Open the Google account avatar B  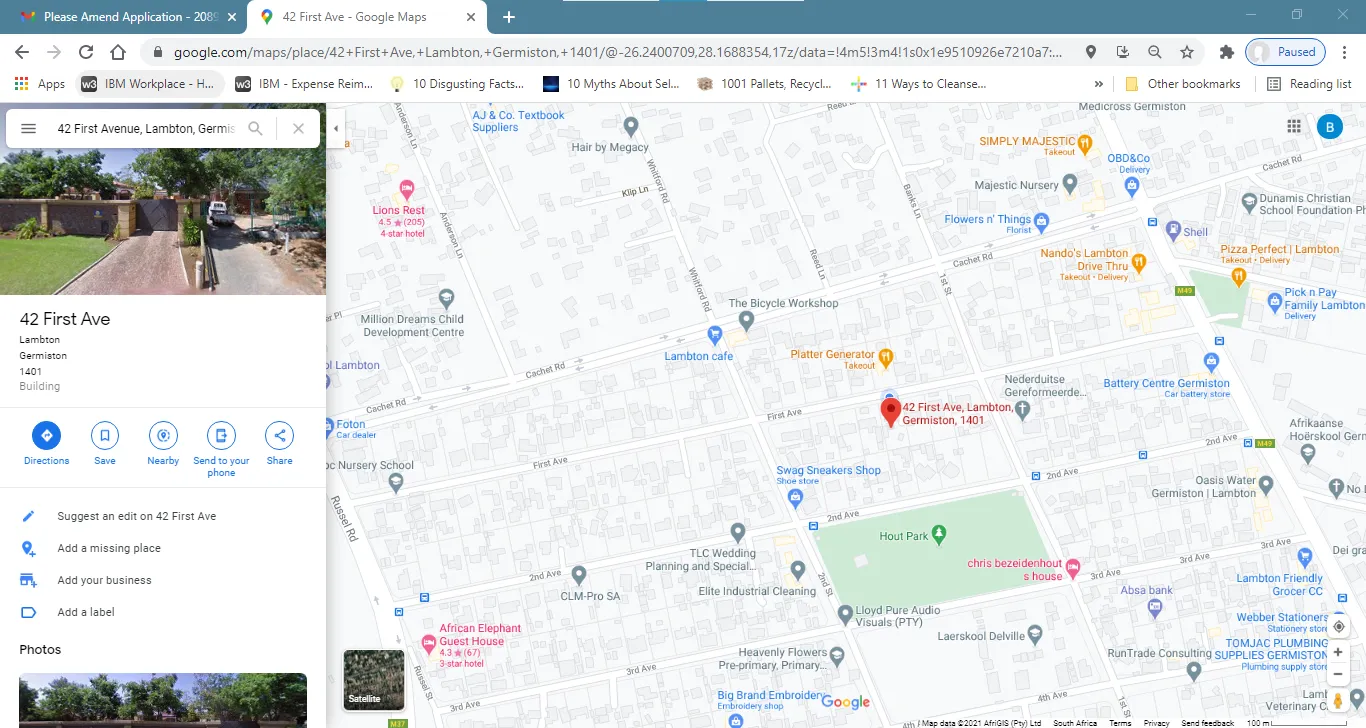pyautogui.click(x=1330, y=127)
